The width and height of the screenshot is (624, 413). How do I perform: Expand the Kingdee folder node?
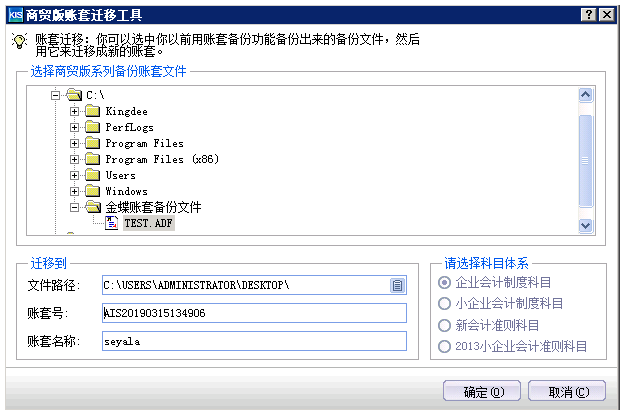click(74, 111)
